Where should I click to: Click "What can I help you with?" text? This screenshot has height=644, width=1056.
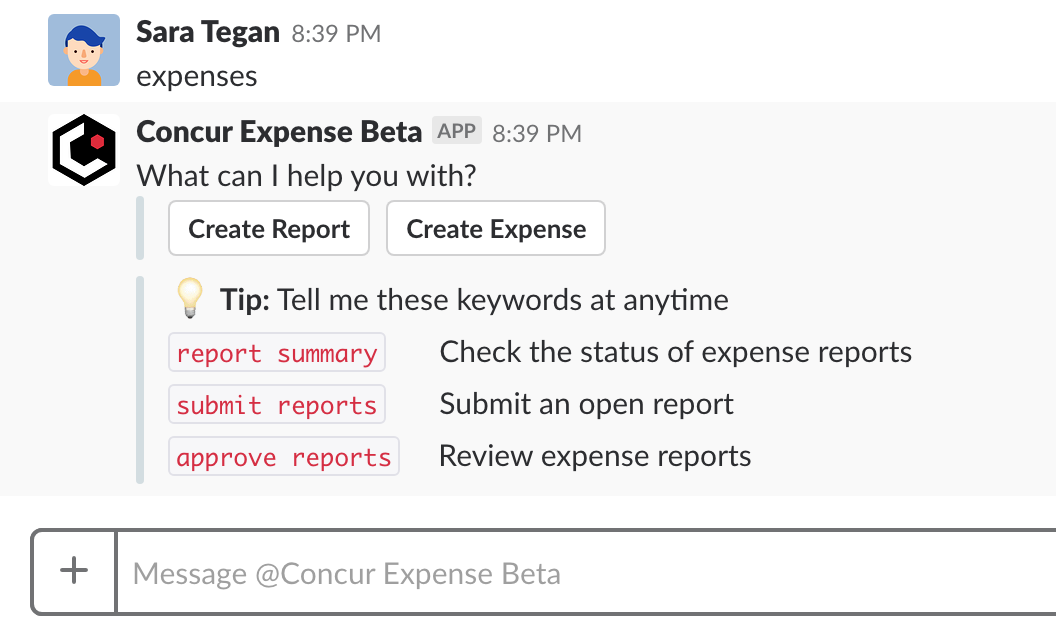(306, 176)
